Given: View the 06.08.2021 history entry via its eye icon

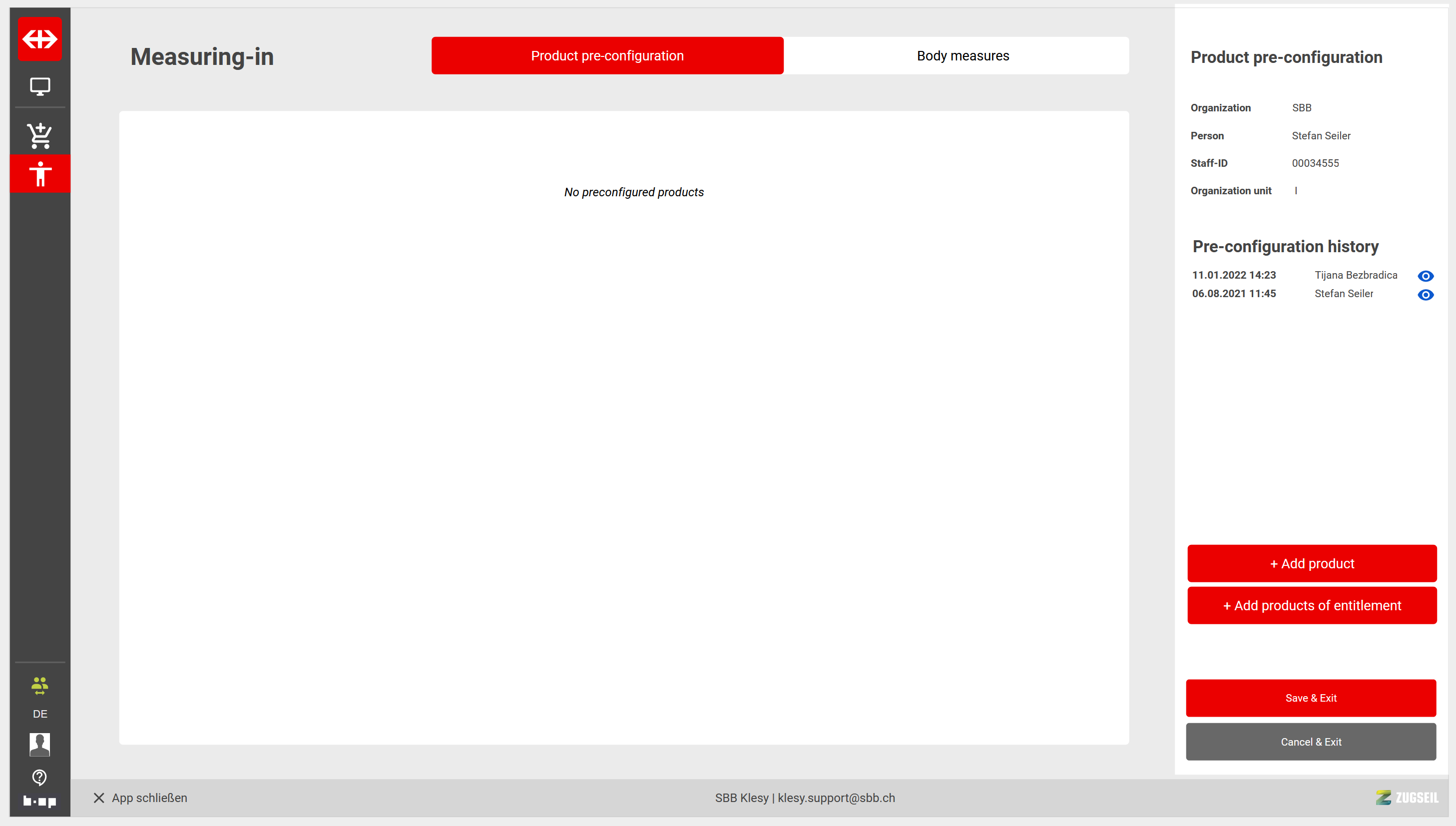Looking at the screenshot, I should click(x=1426, y=295).
